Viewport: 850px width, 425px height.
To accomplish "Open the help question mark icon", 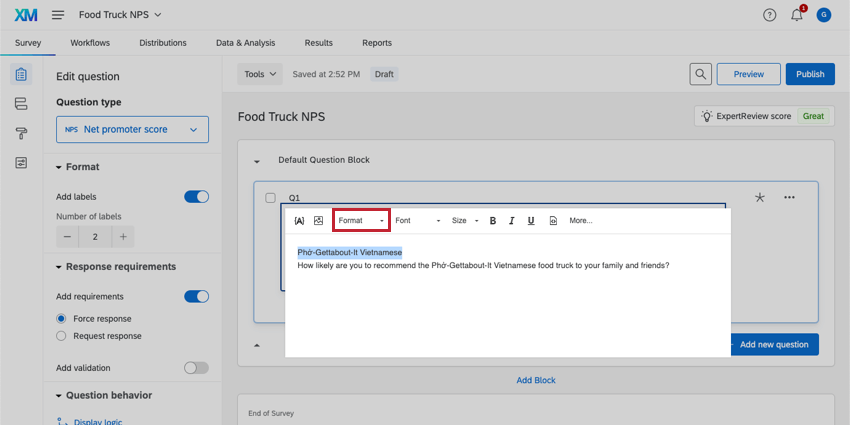I will (x=769, y=15).
